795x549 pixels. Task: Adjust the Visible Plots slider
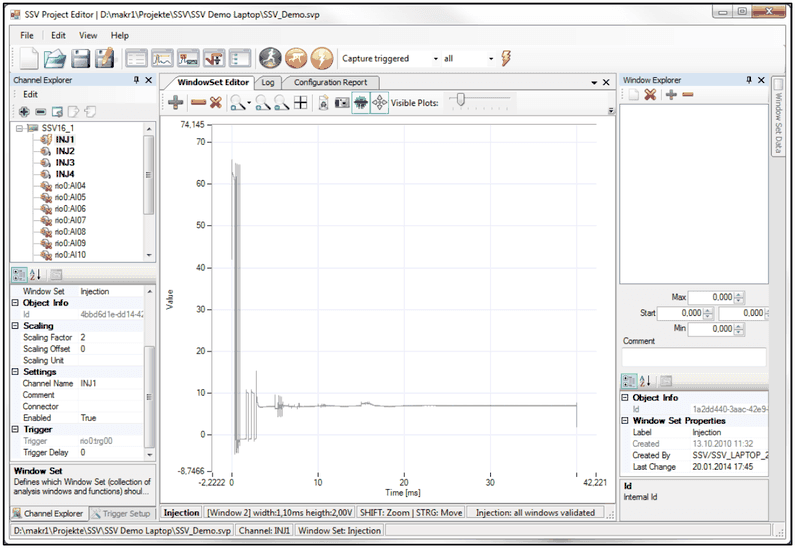(x=460, y=99)
